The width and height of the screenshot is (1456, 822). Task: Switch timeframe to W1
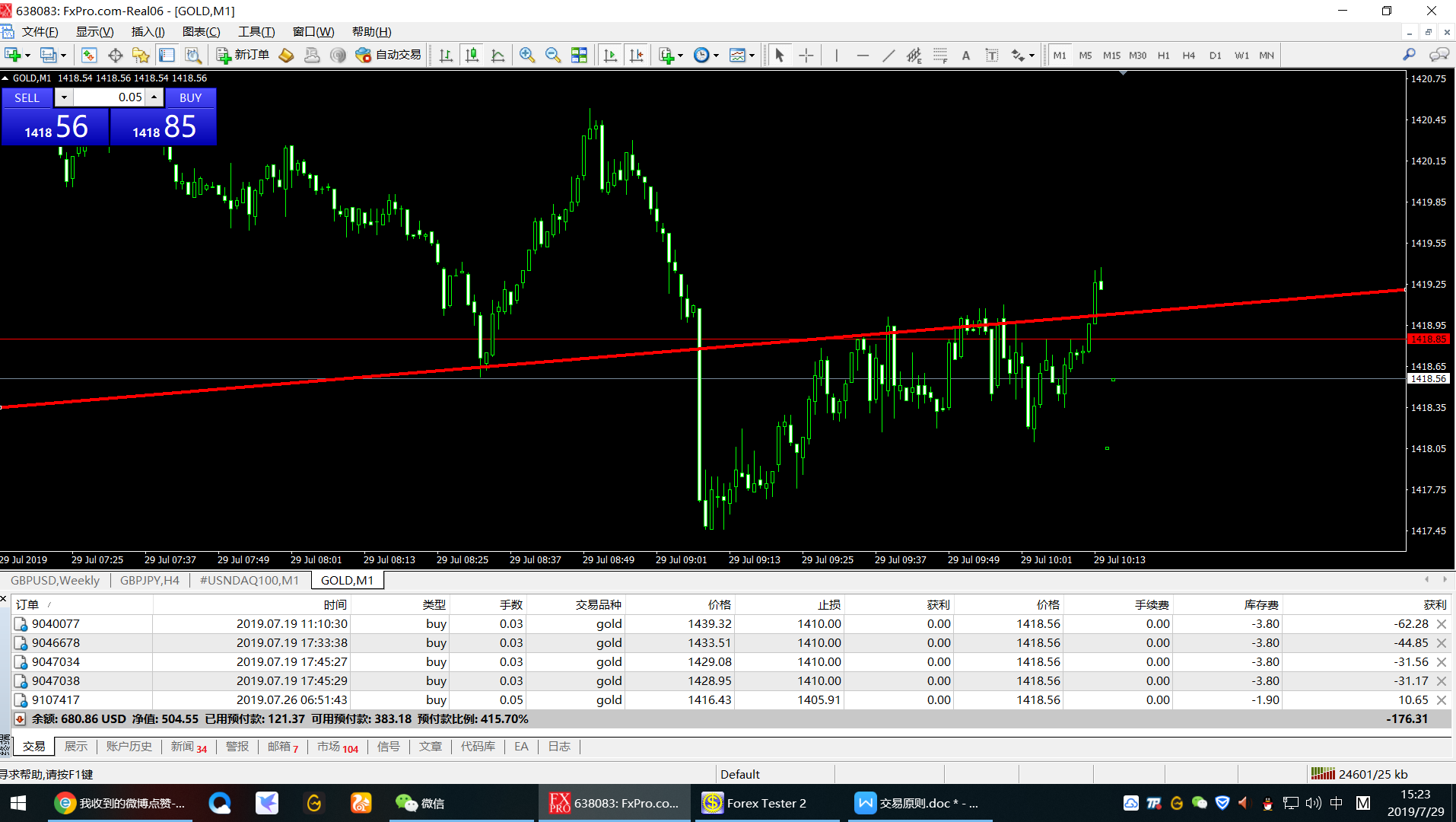[1241, 55]
